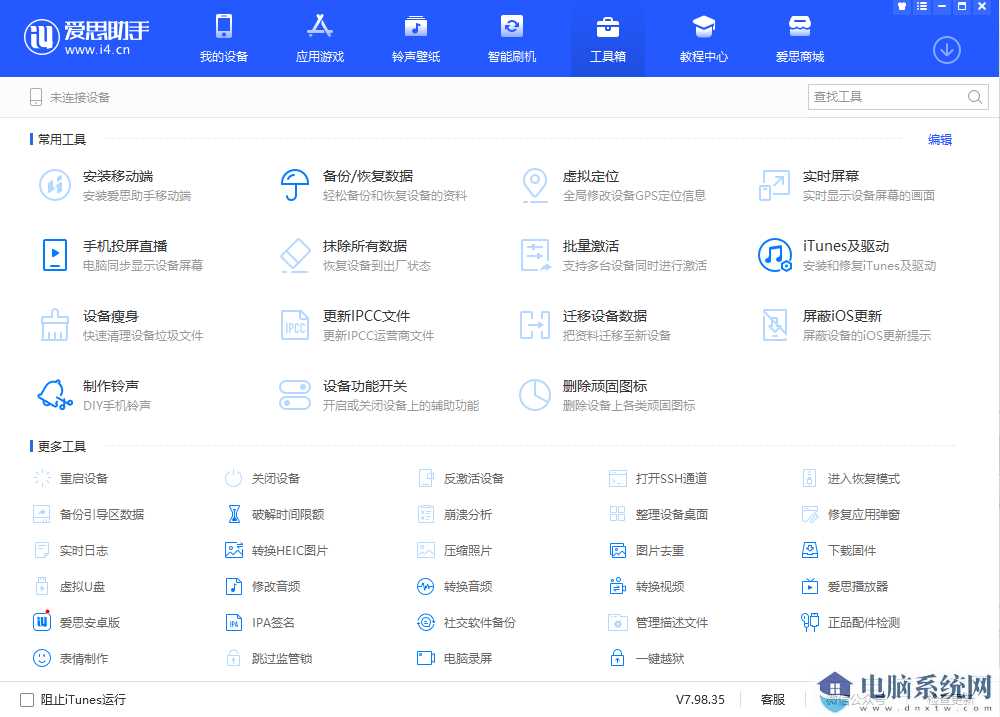Open 整理设备桌面 grid icon
This screenshot has height=717, width=1000.
tap(617, 514)
